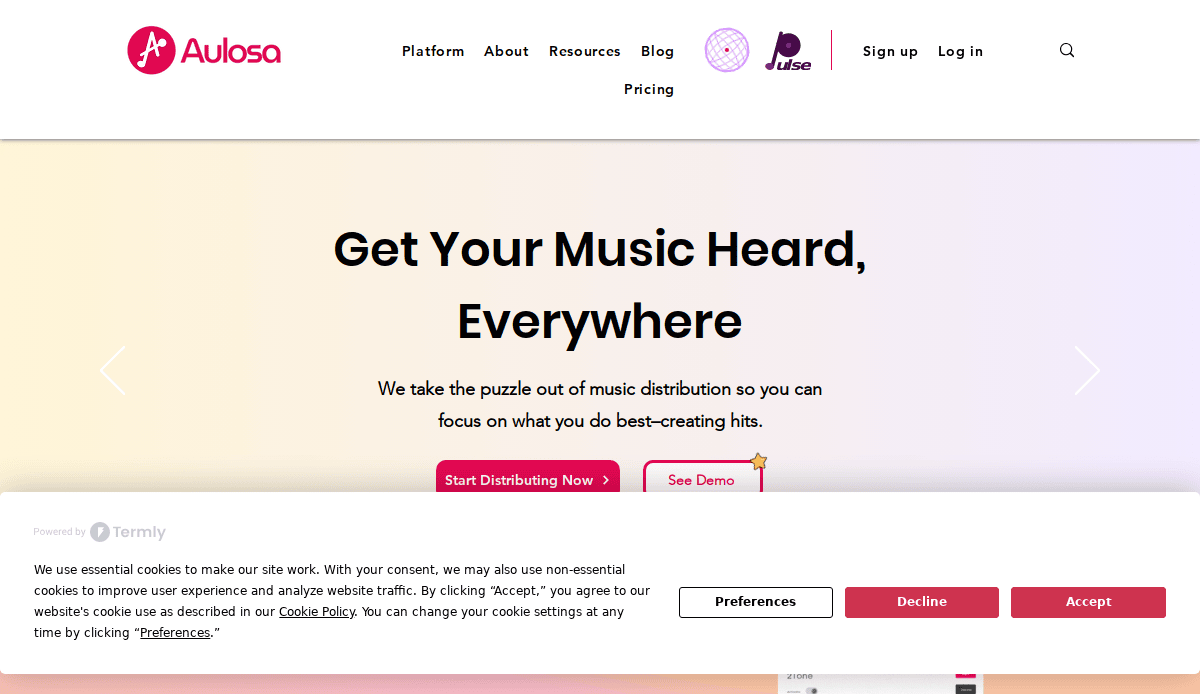
Task: Open the About menu
Action: (x=506, y=51)
